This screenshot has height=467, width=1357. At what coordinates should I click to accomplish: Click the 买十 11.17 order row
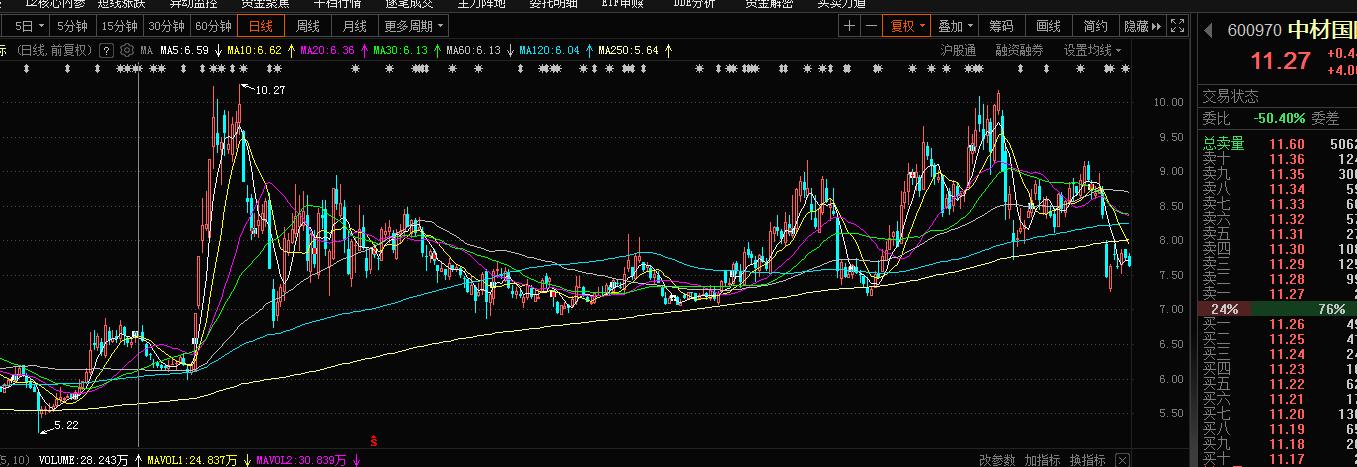pyautogui.click(x=1279, y=459)
